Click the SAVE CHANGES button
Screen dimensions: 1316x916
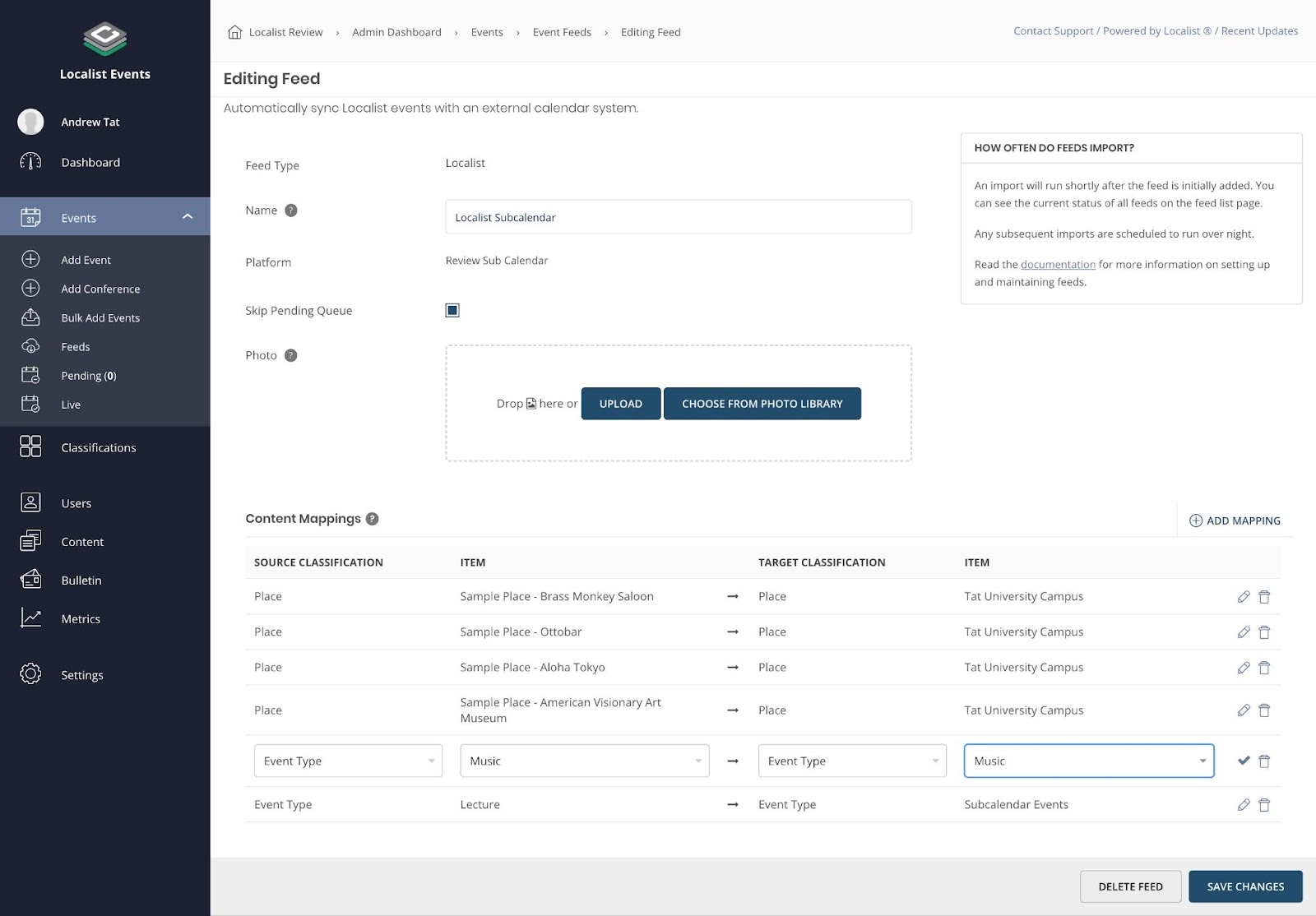(x=1245, y=886)
